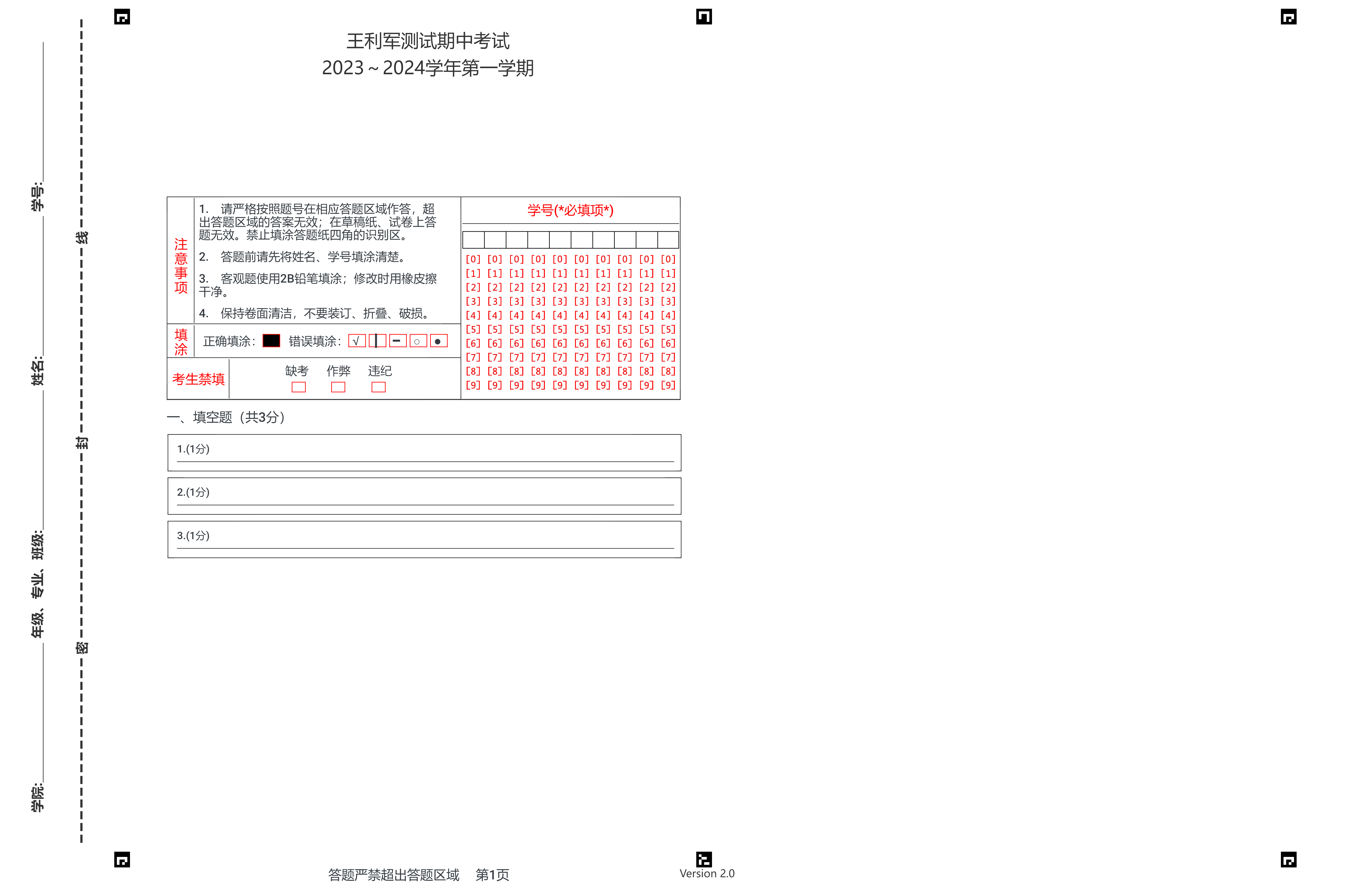Click the checkmark wrong-fill example box
Image resolution: width=1372 pixels, height=891 pixels.
tap(357, 341)
